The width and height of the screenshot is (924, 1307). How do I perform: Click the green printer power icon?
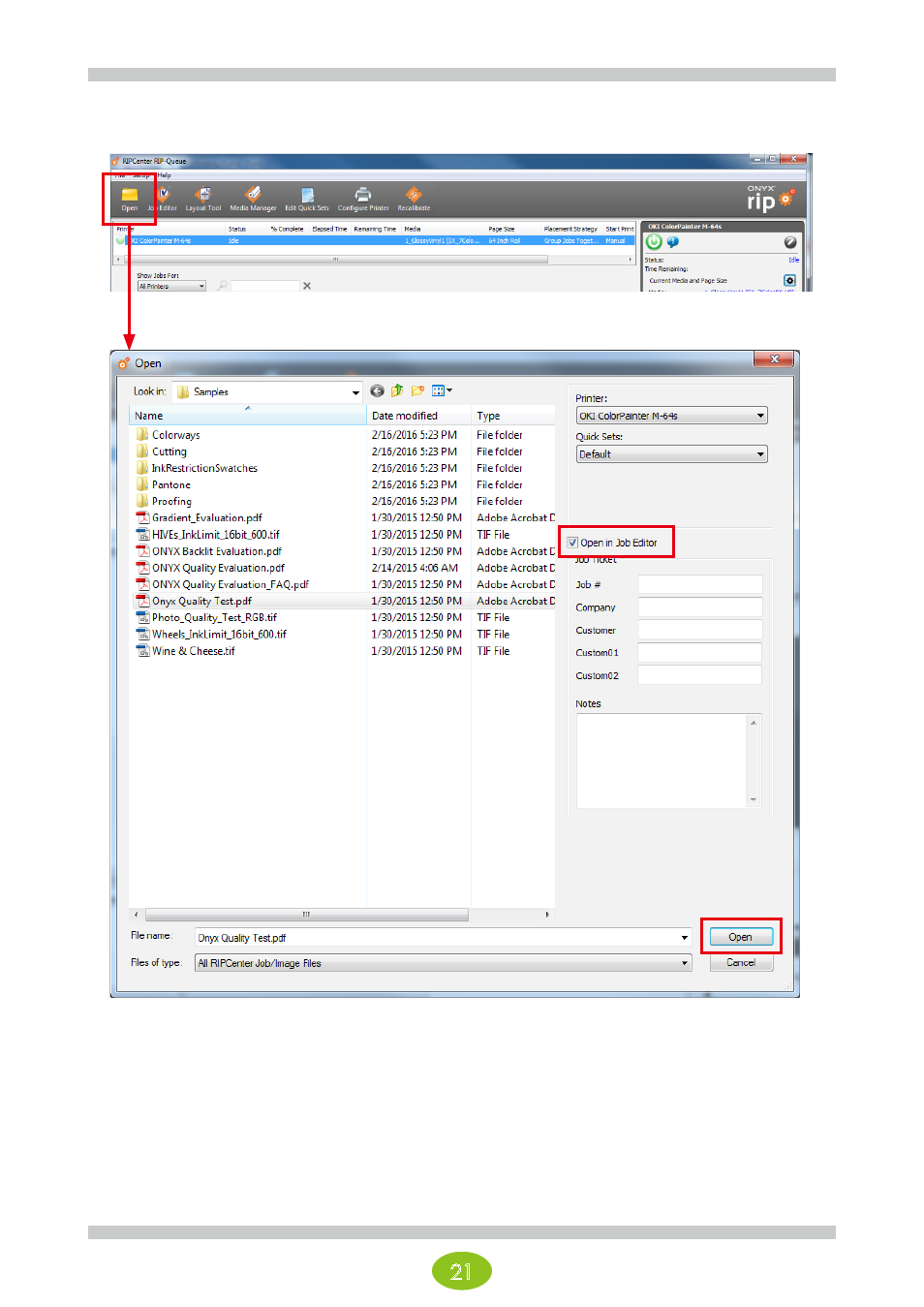pos(654,242)
